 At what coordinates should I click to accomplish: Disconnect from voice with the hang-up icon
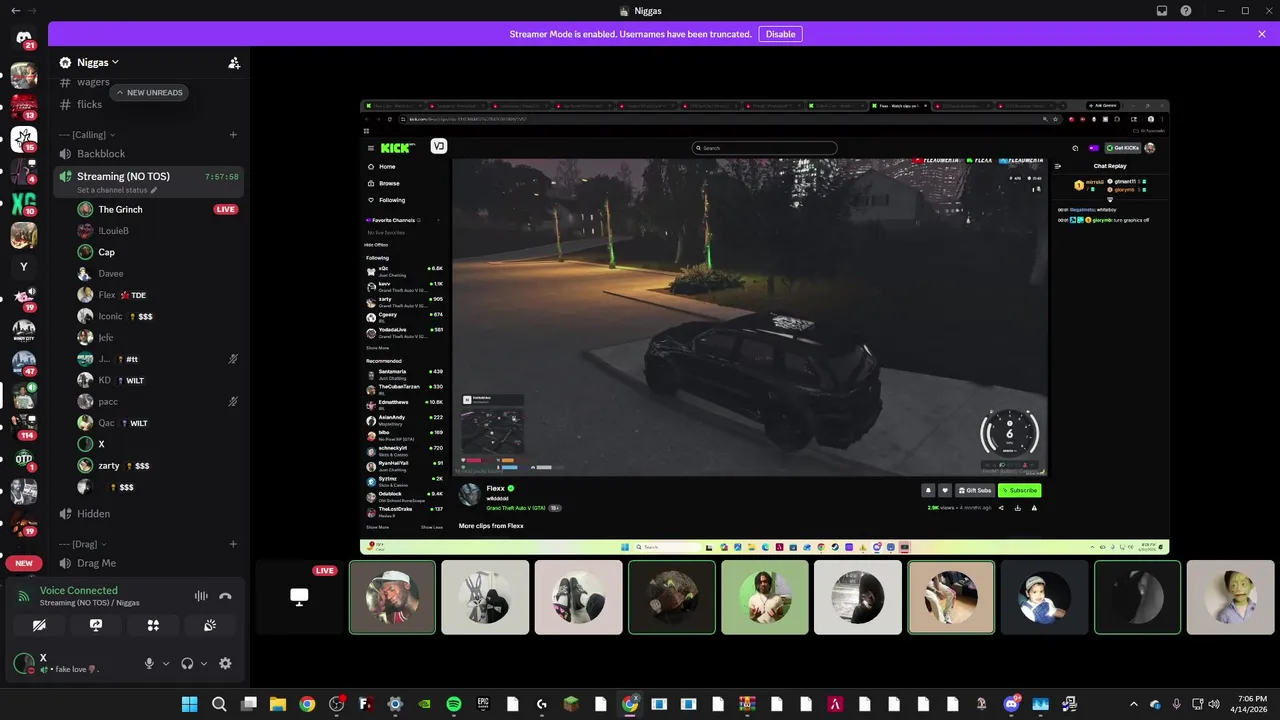click(x=225, y=596)
